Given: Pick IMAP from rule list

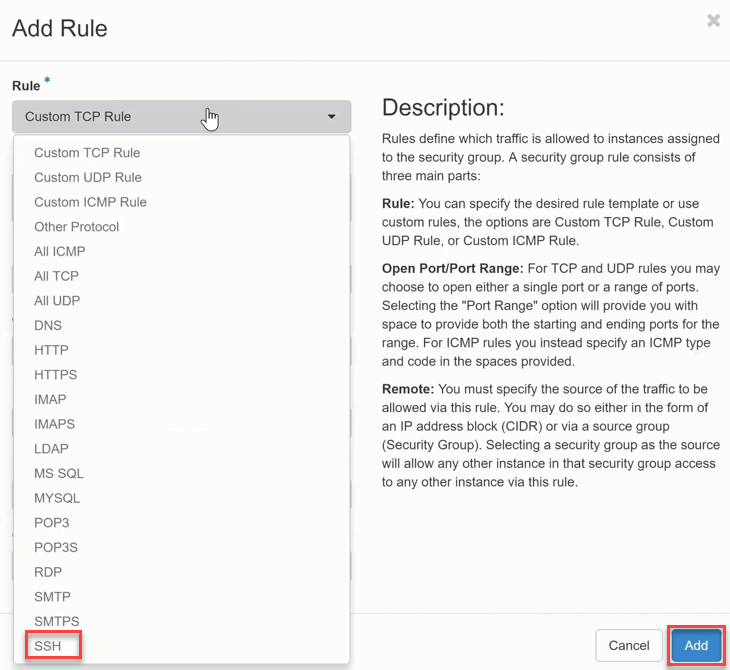Looking at the screenshot, I should pos(50,400).
